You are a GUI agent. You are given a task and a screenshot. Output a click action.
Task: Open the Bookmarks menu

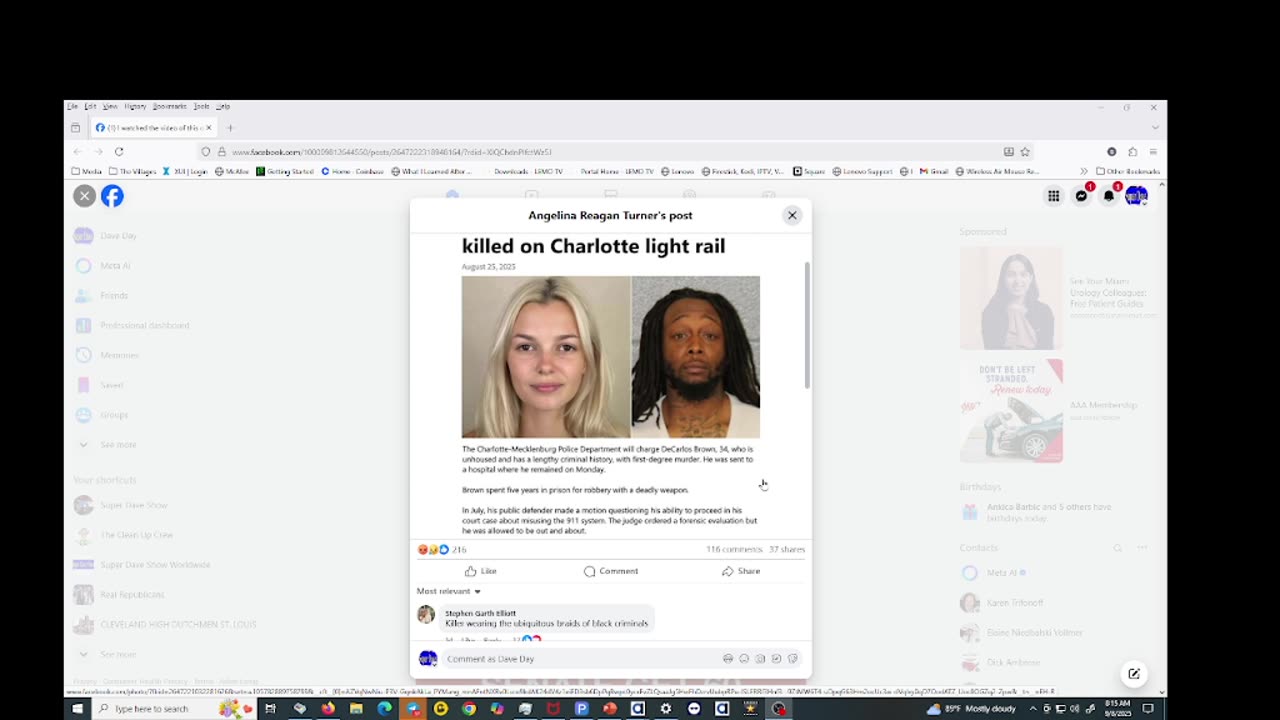point(170,106)
